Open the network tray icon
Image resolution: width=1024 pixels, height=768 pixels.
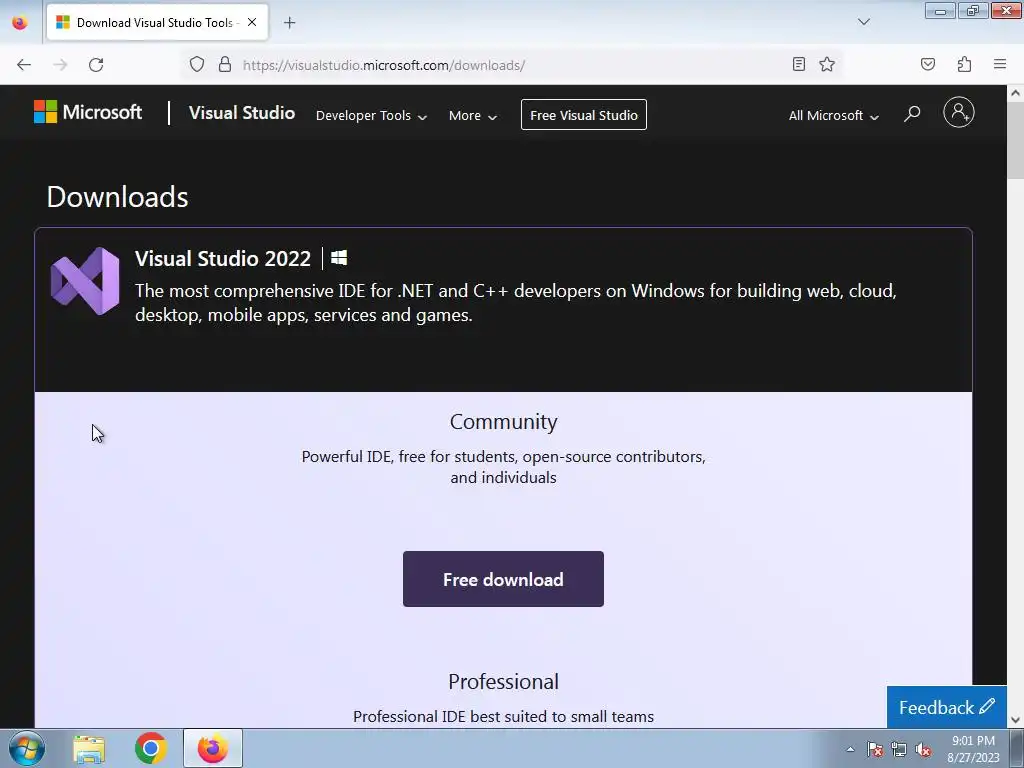pos(899,749)
